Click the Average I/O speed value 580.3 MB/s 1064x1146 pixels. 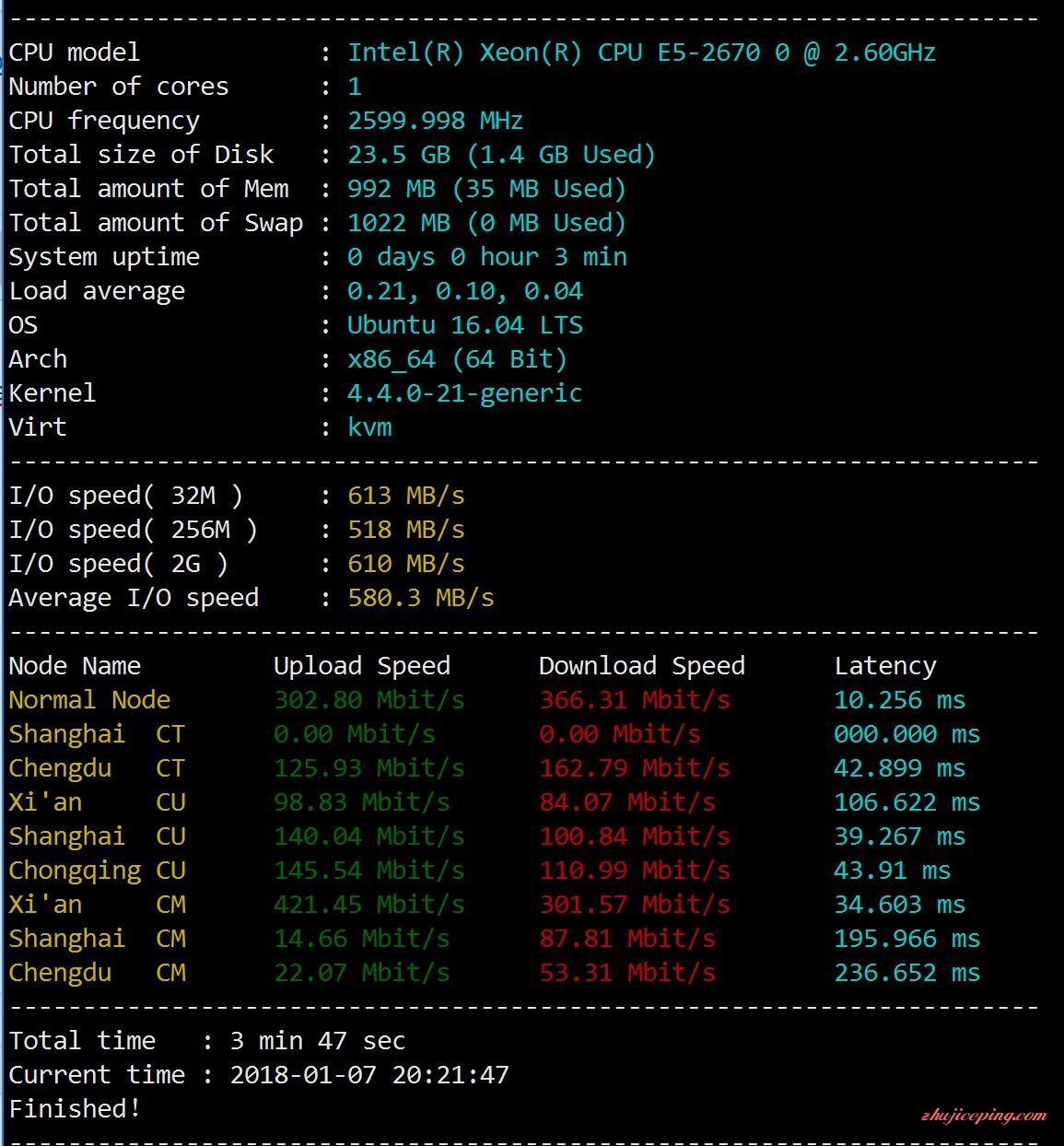point(421,598)
